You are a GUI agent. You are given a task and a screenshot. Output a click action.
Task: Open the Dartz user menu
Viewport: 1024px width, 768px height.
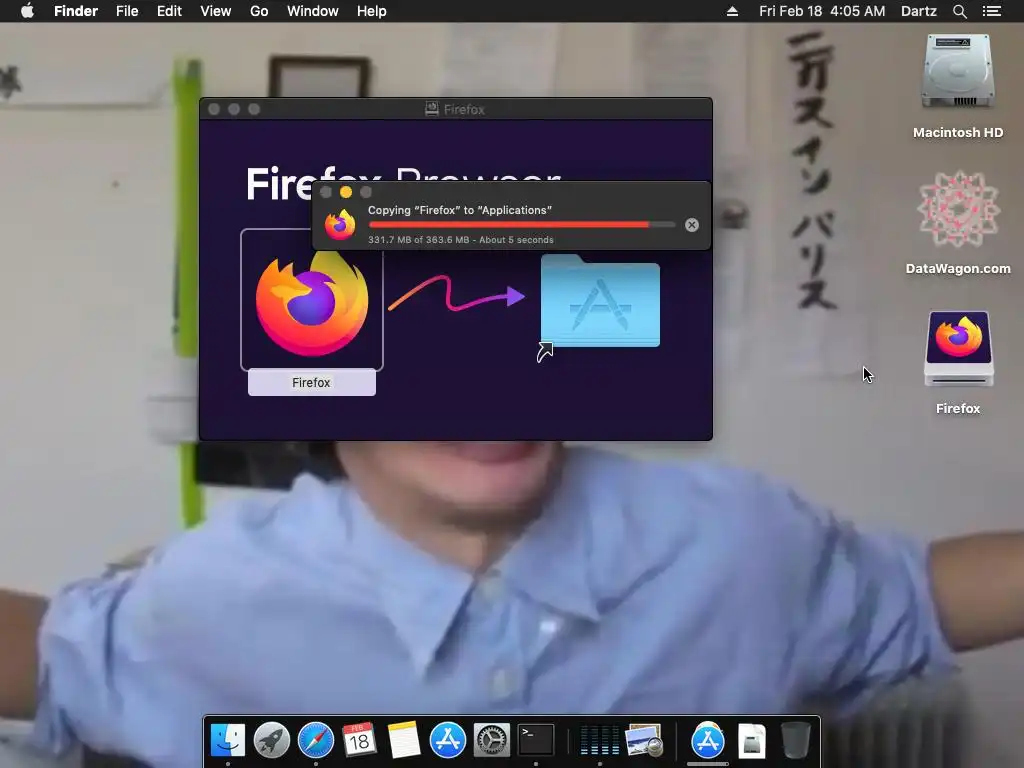(918, 11)
